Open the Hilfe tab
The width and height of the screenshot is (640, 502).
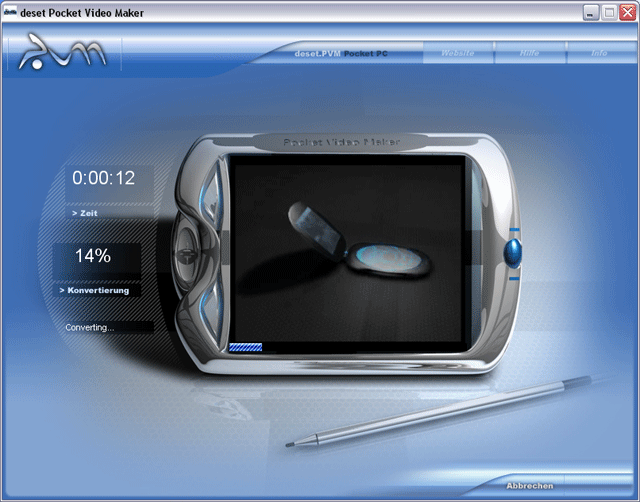[x=529, y=53]
